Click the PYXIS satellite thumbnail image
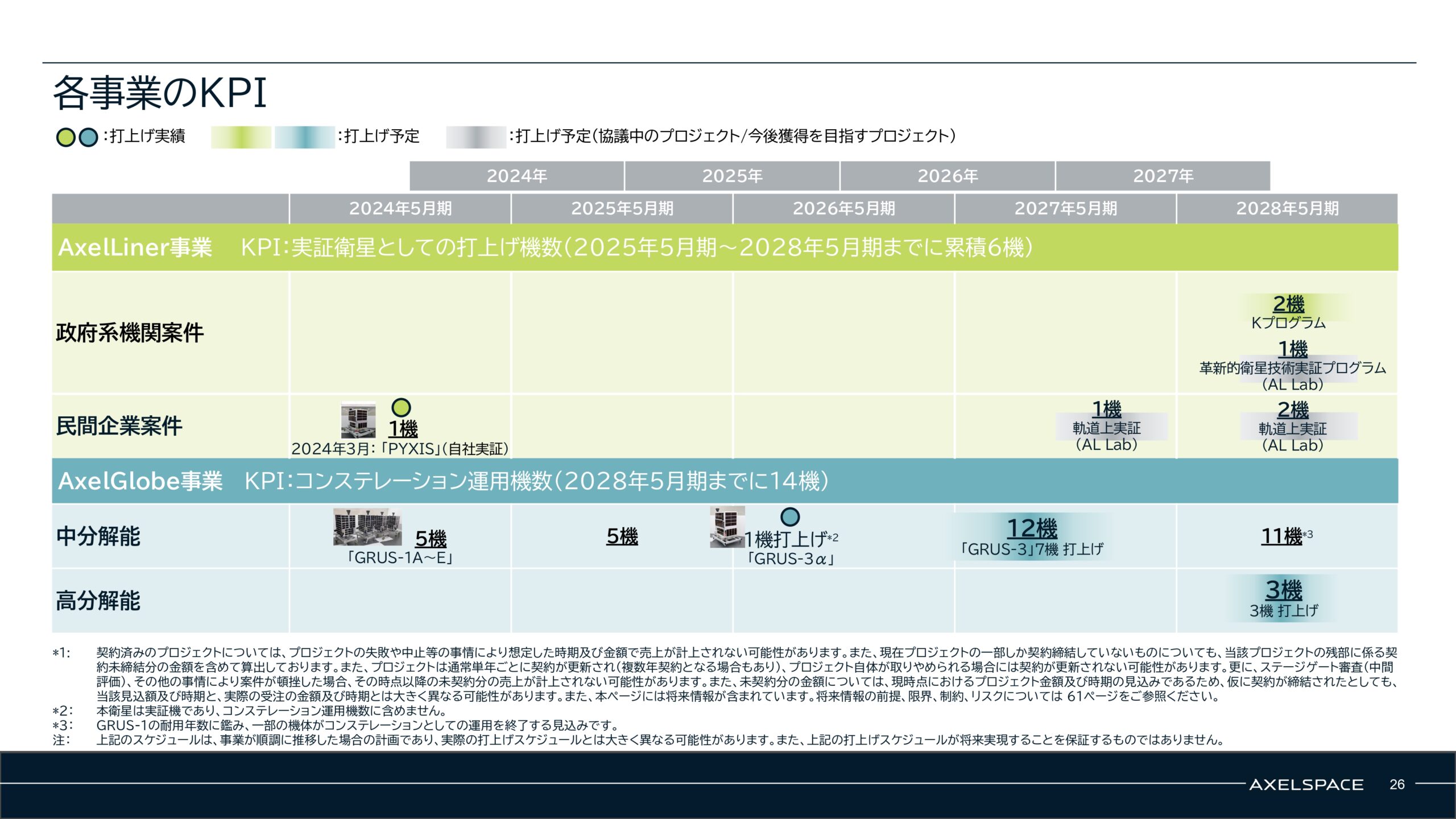The width and height of the screenshot is (1456, 819). click(358, 420)
